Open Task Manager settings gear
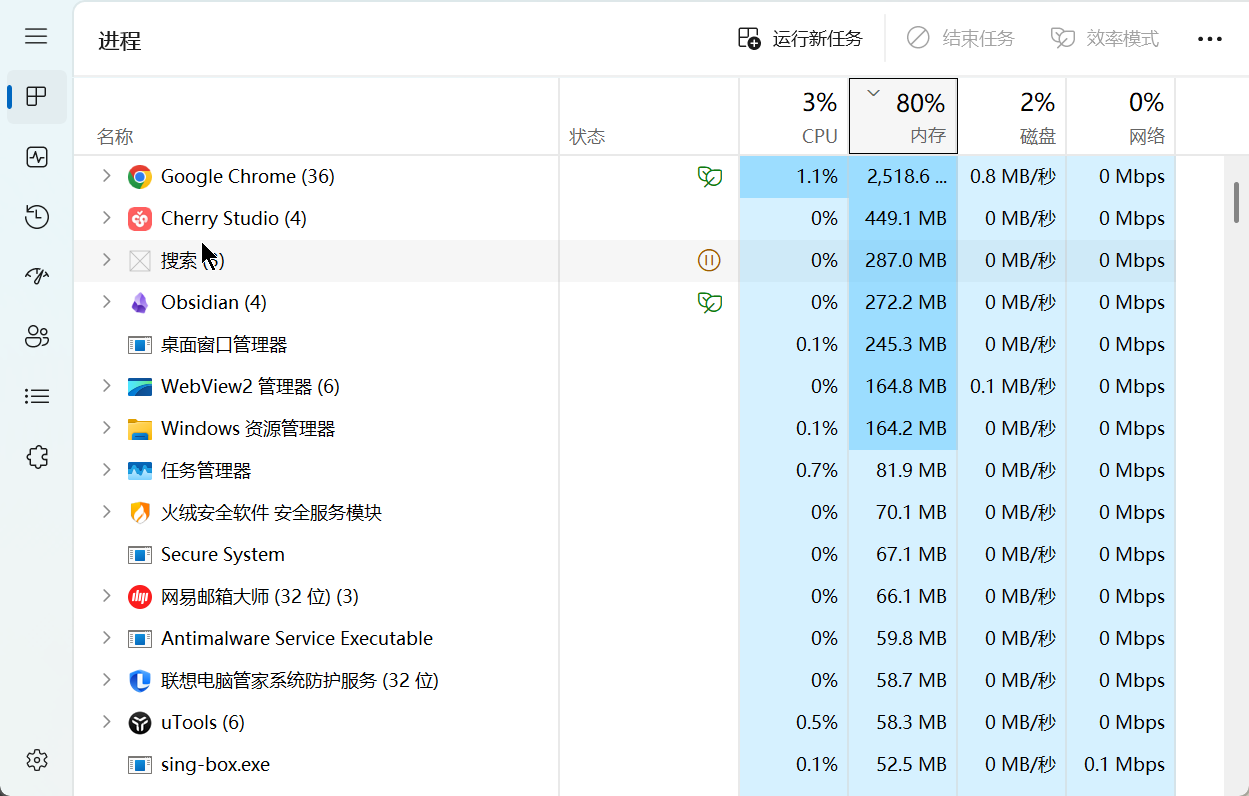 click(37, 760)
